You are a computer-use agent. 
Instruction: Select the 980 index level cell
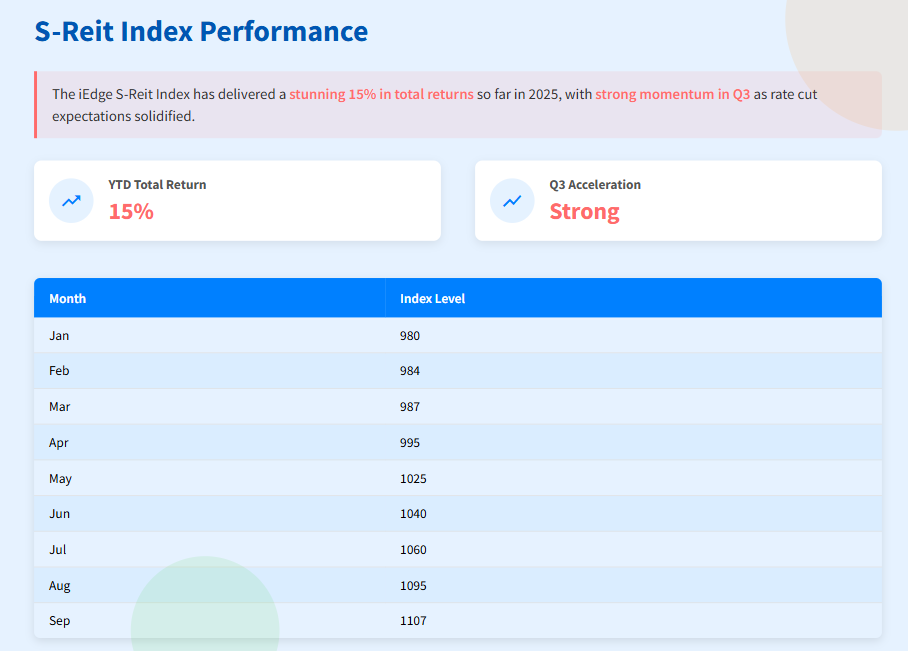click(634, 335)
